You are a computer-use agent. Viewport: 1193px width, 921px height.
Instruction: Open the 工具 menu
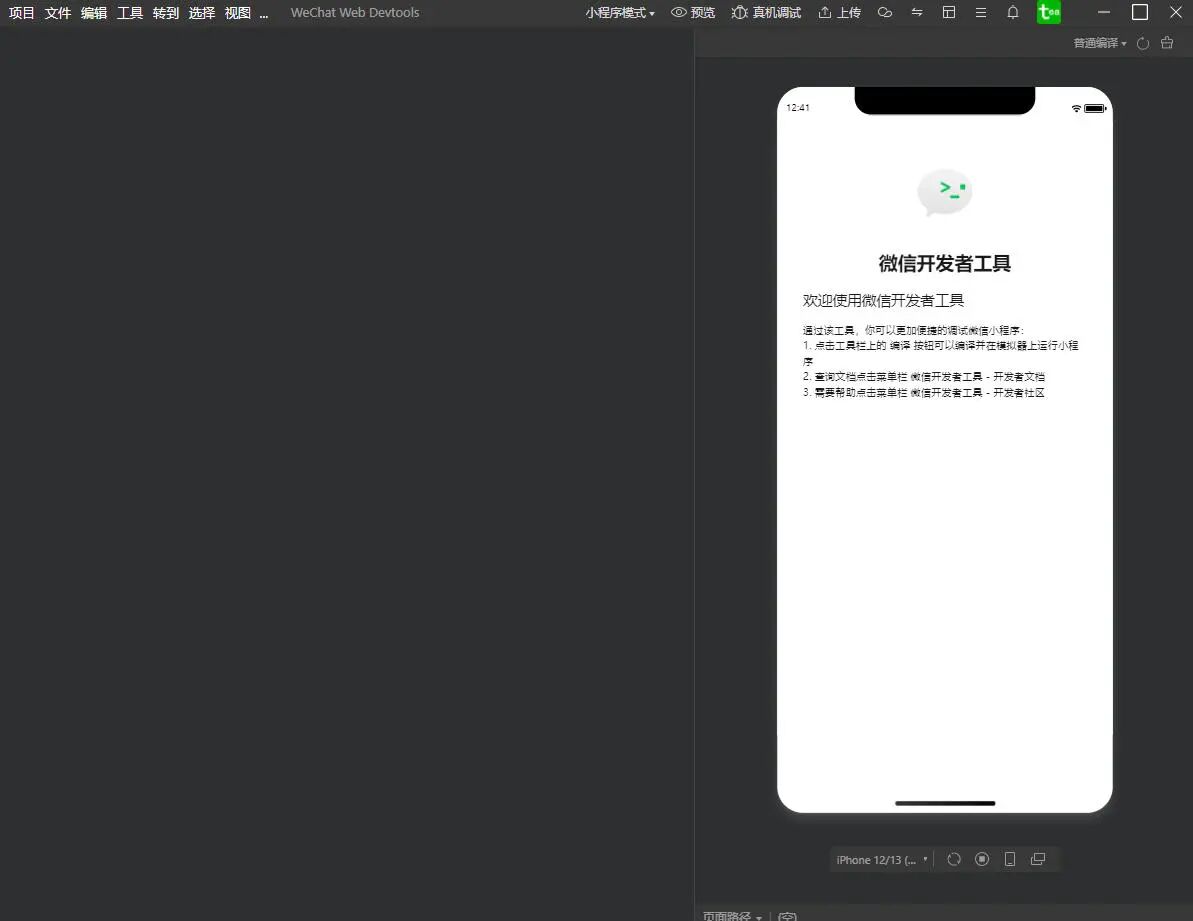(x=130, y=13)
